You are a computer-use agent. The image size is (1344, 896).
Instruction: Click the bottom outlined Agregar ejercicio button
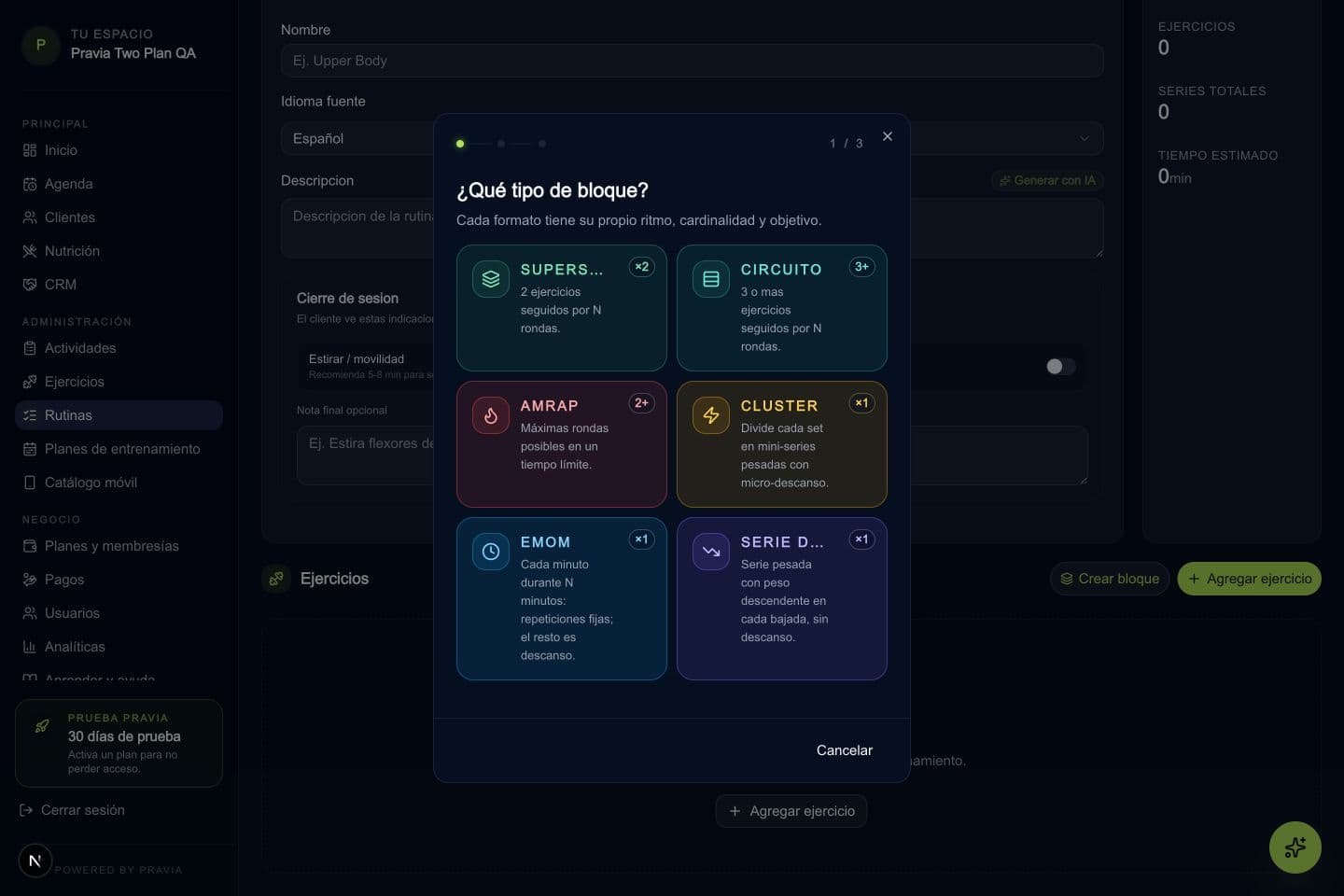(x=791, y=811)
